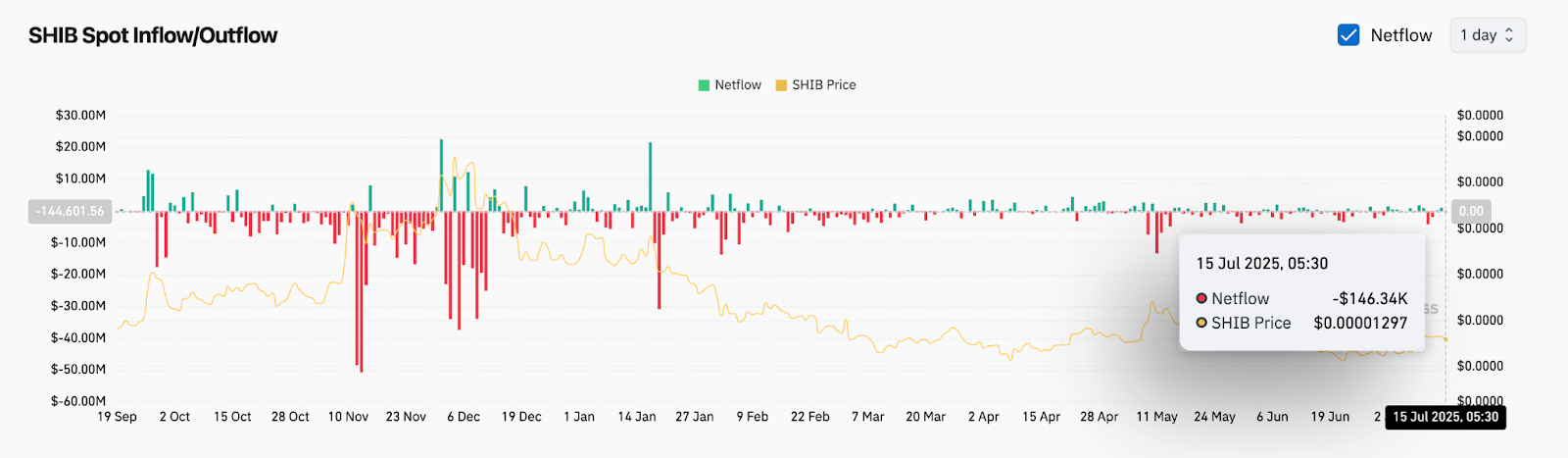Click the 10 Nov date label
The width and height of the screenshot is (1568, 458).
[348, 417]
